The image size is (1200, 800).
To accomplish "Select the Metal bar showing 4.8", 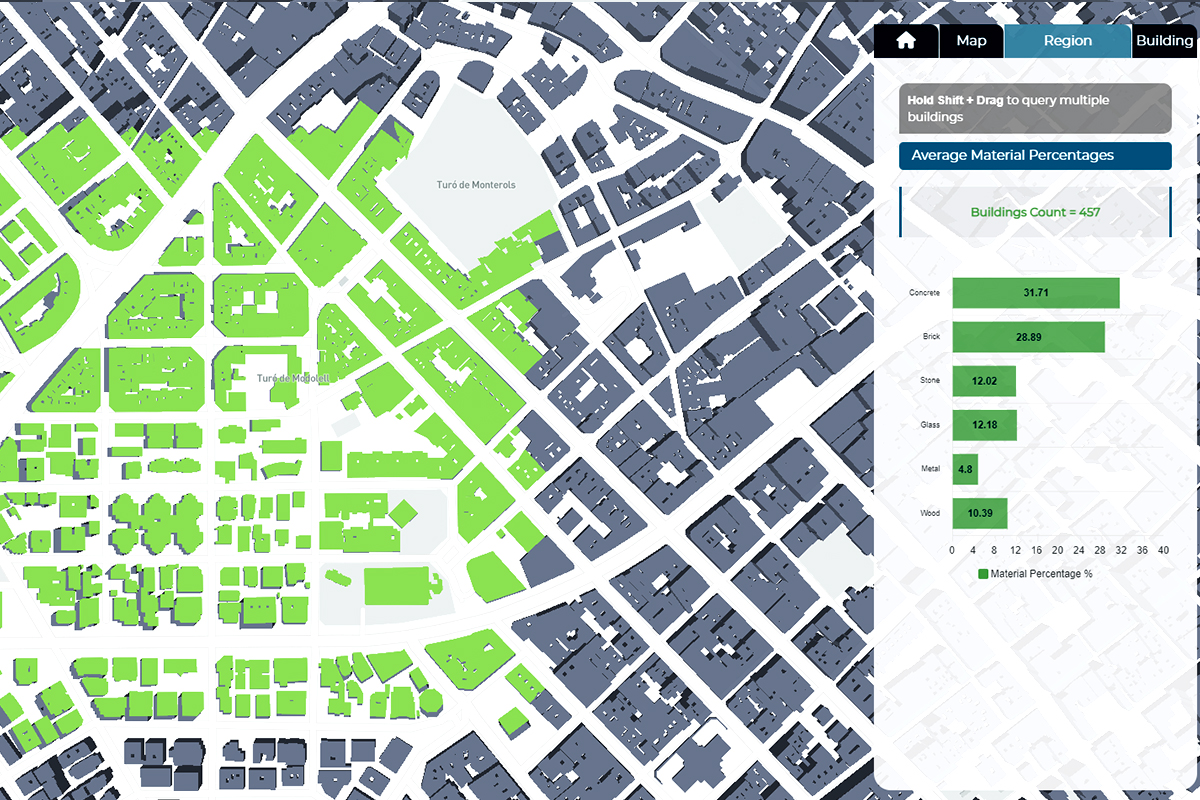I will (x=965, y=469).
